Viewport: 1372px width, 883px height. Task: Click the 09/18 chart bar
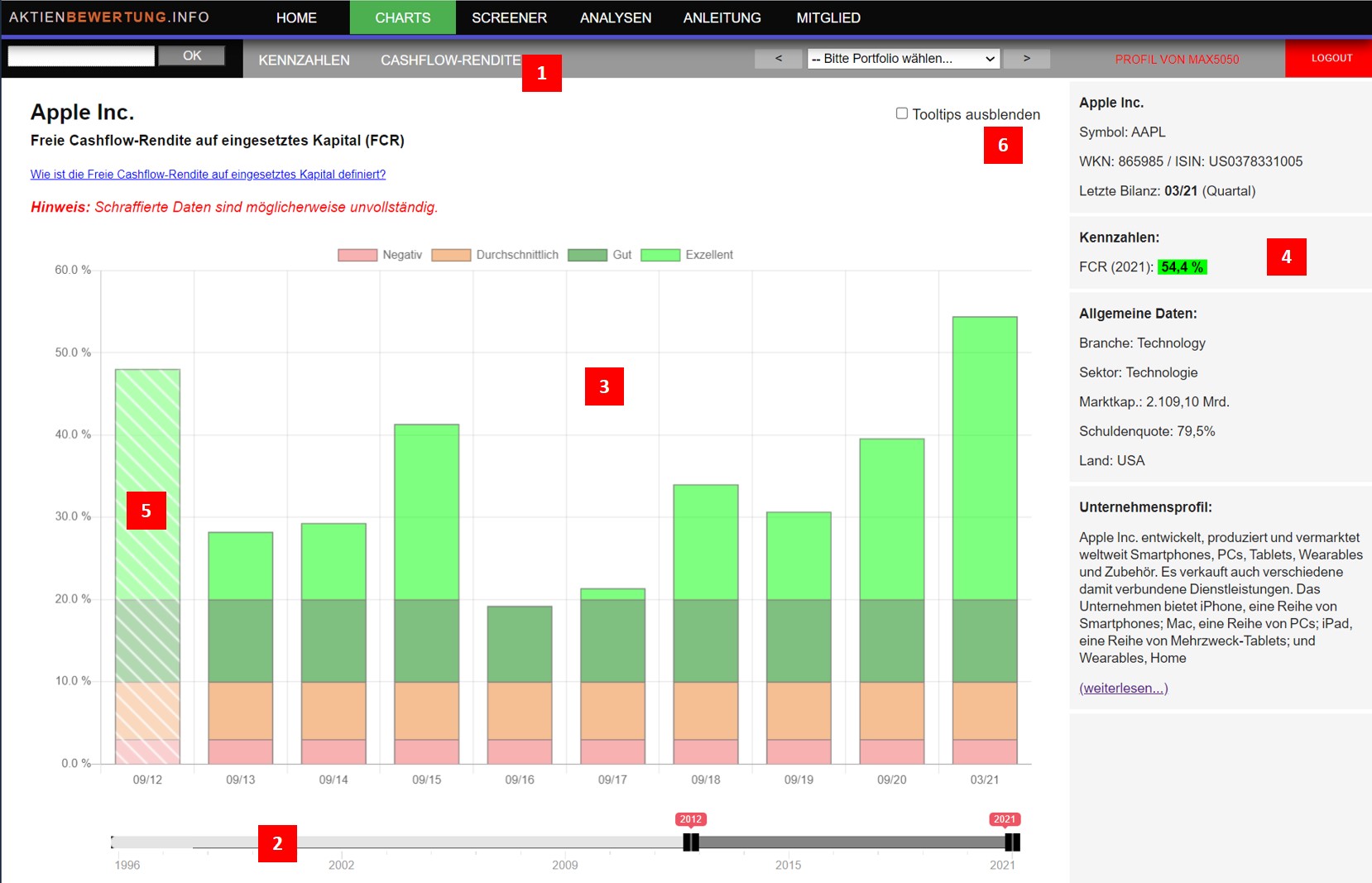pos(706,624)
